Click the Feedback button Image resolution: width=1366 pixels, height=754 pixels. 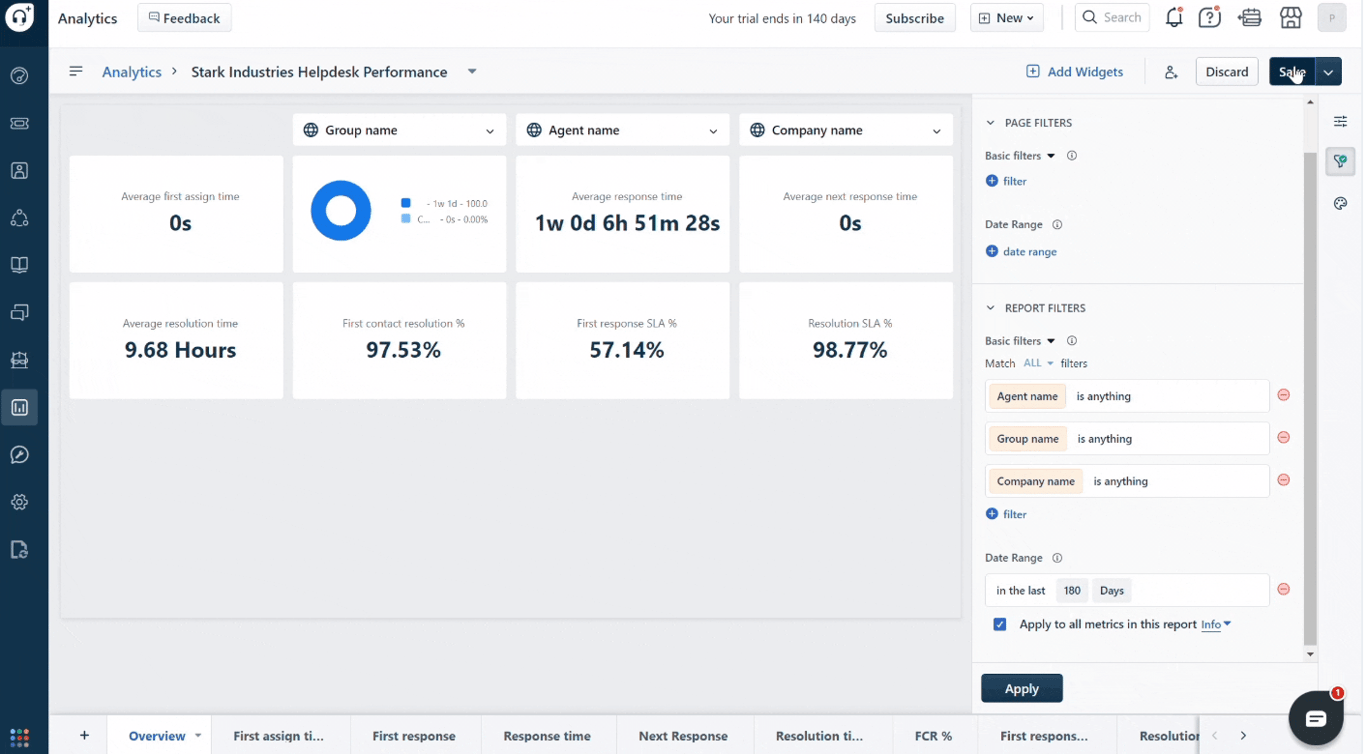(184, 18)
